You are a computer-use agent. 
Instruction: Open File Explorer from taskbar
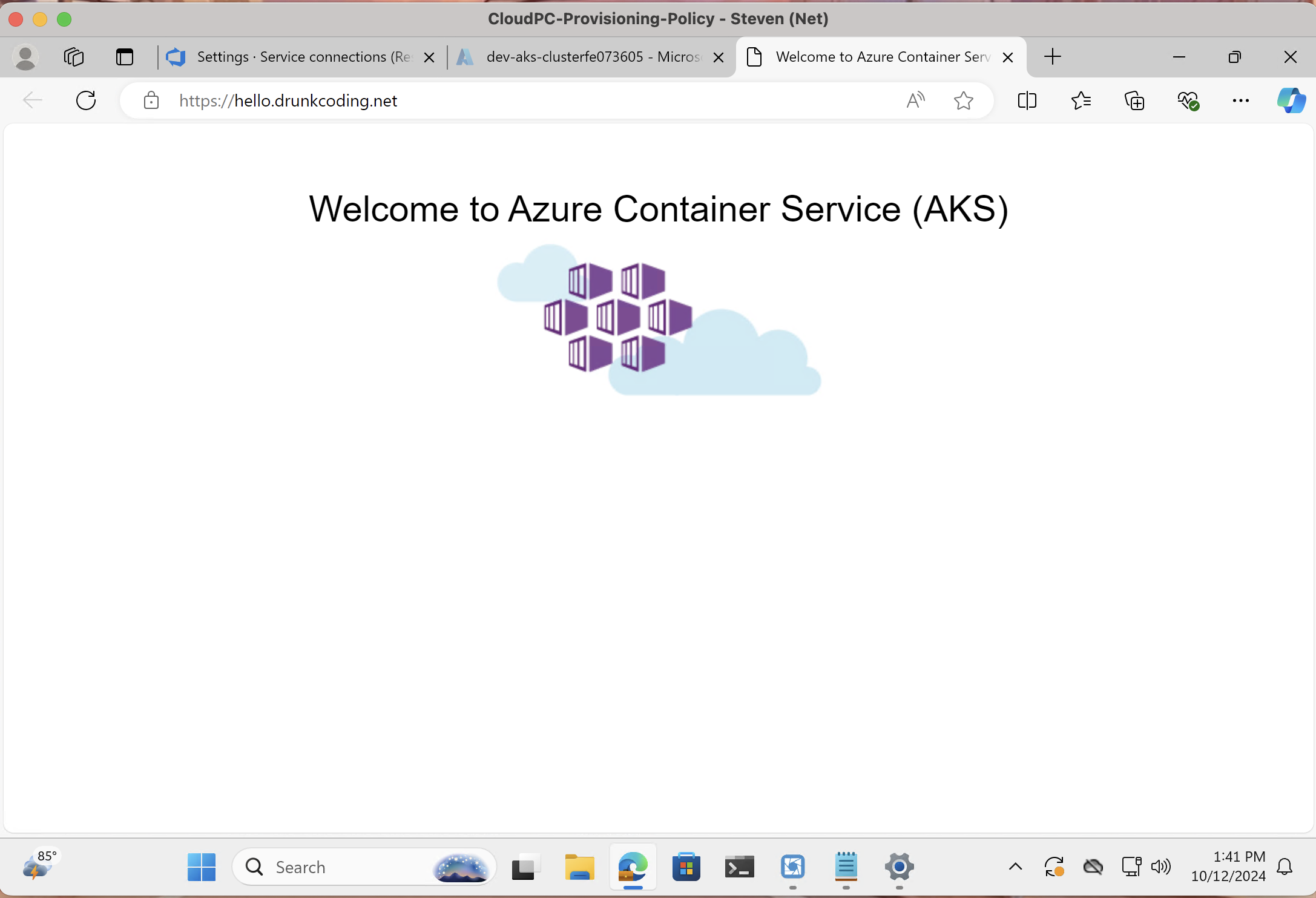click(579, 867)
